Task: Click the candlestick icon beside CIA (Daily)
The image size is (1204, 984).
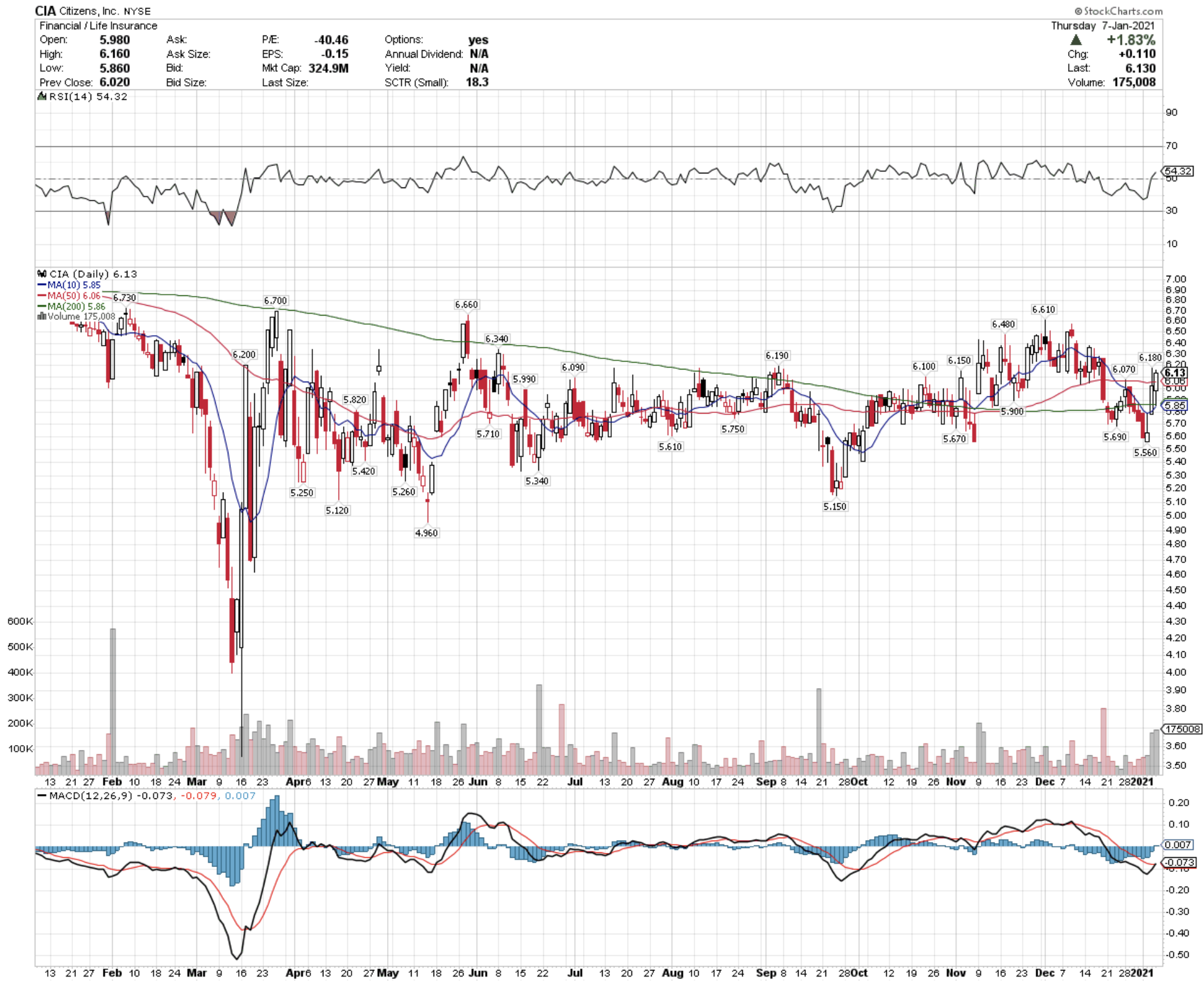Action: coord(42,274)
